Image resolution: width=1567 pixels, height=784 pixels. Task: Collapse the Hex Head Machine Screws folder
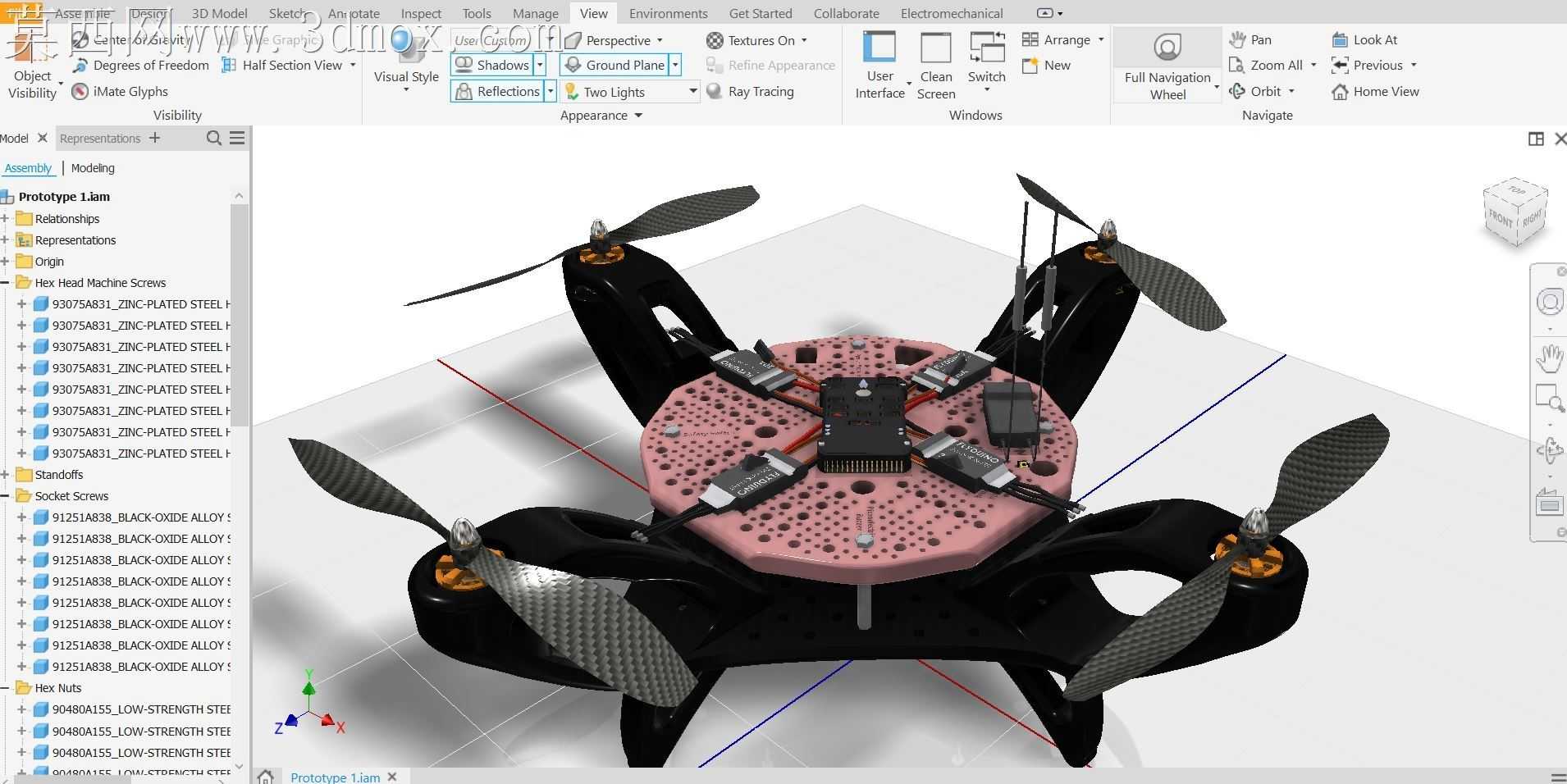[5, 283]
